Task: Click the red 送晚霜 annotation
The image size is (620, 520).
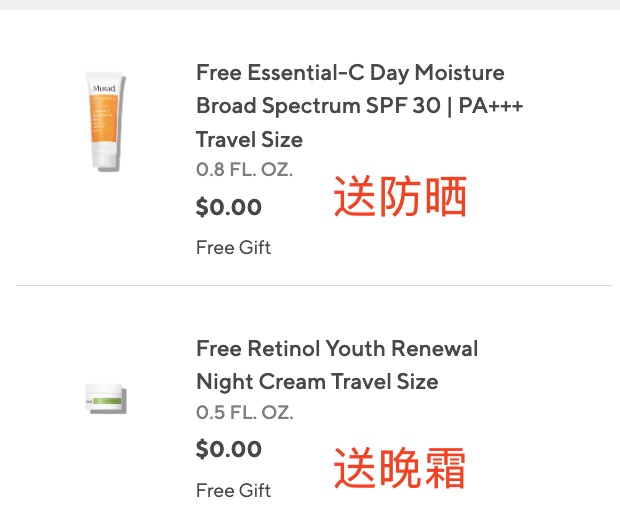Action: point(400,468)
